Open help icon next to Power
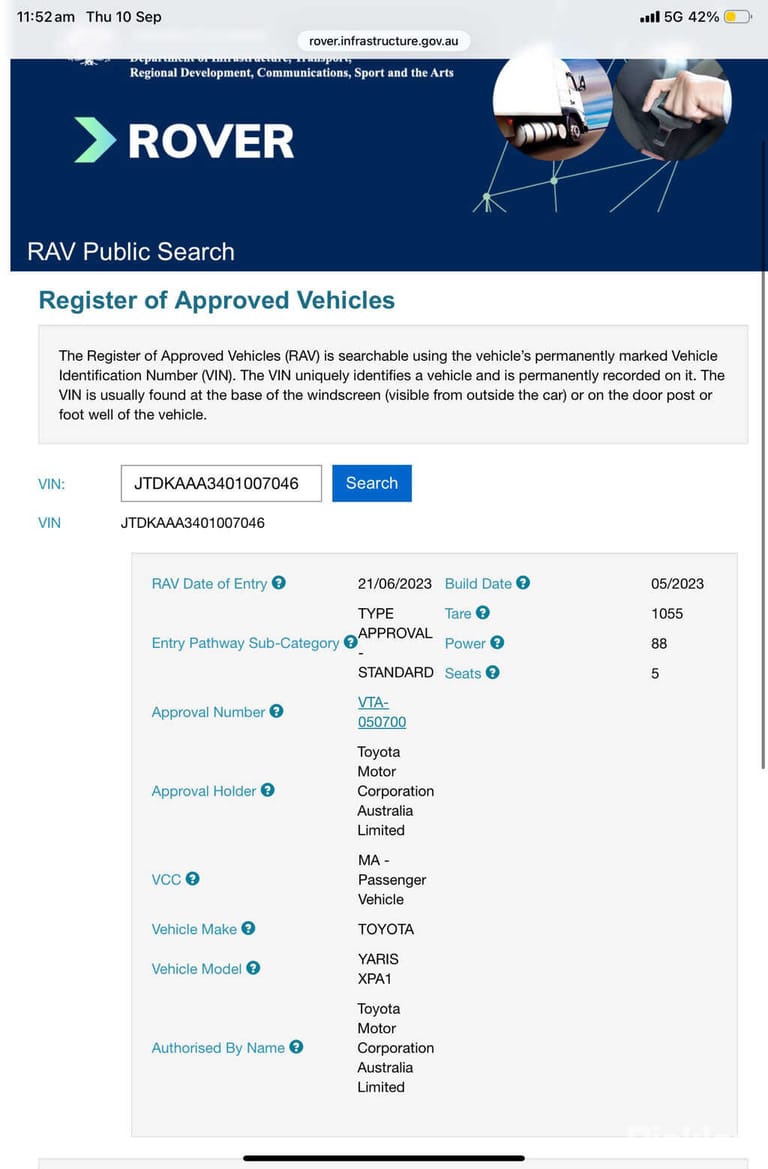The width and height of the screenshot is (768, 1169). point(497,642)
